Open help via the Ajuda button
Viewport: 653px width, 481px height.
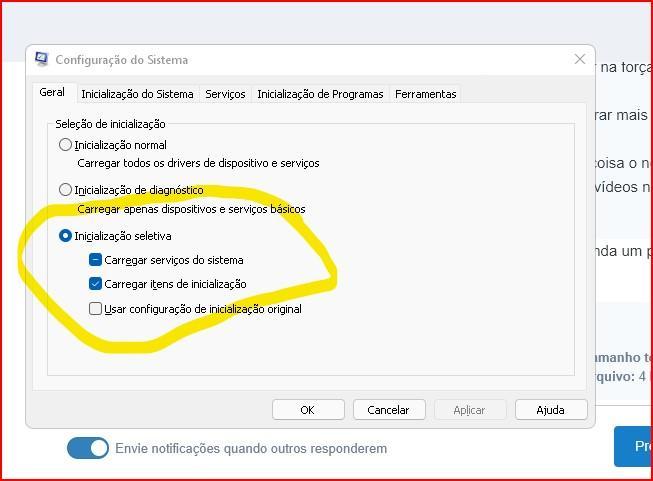coord(551,410)
